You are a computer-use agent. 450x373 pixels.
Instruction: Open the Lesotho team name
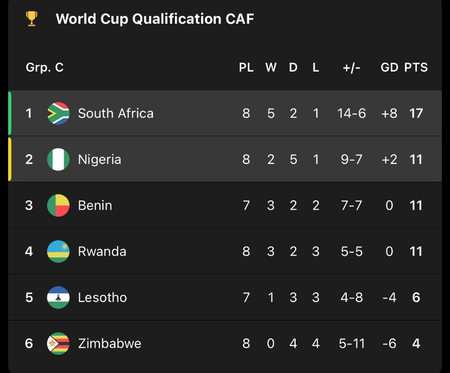pyautogui.click(x=102, y=297)
